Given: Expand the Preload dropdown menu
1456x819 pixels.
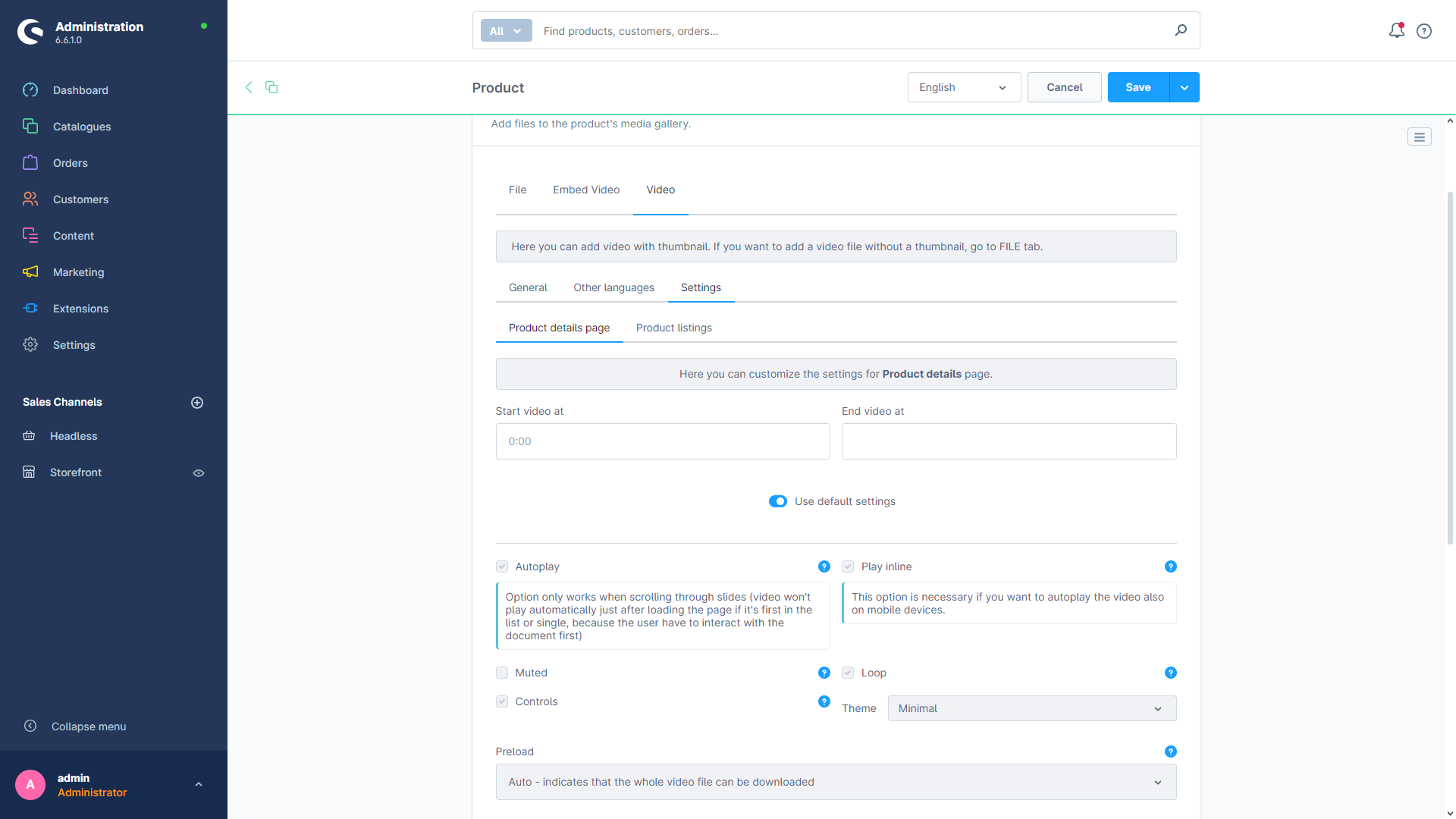Looking at the screenshot, I should tap(1157, 782).
